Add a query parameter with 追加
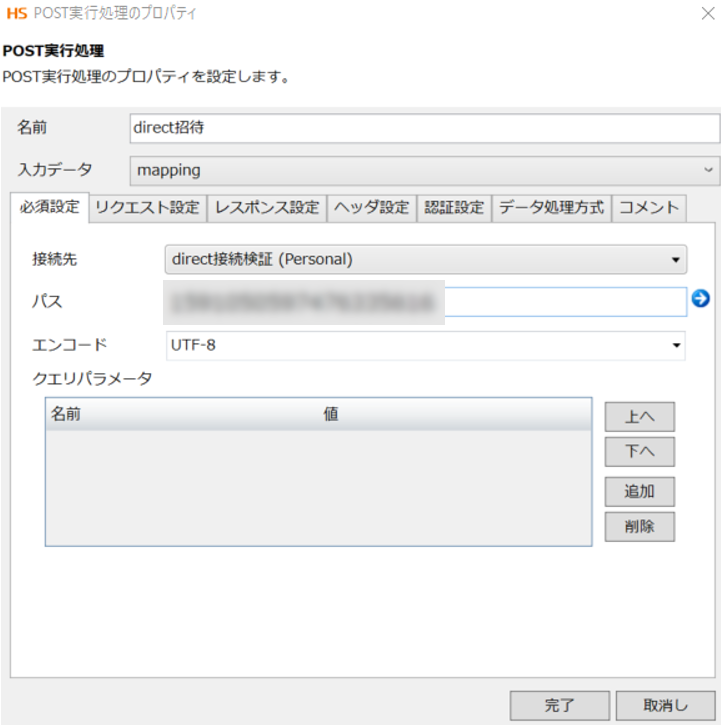 [x=640, y=492]
